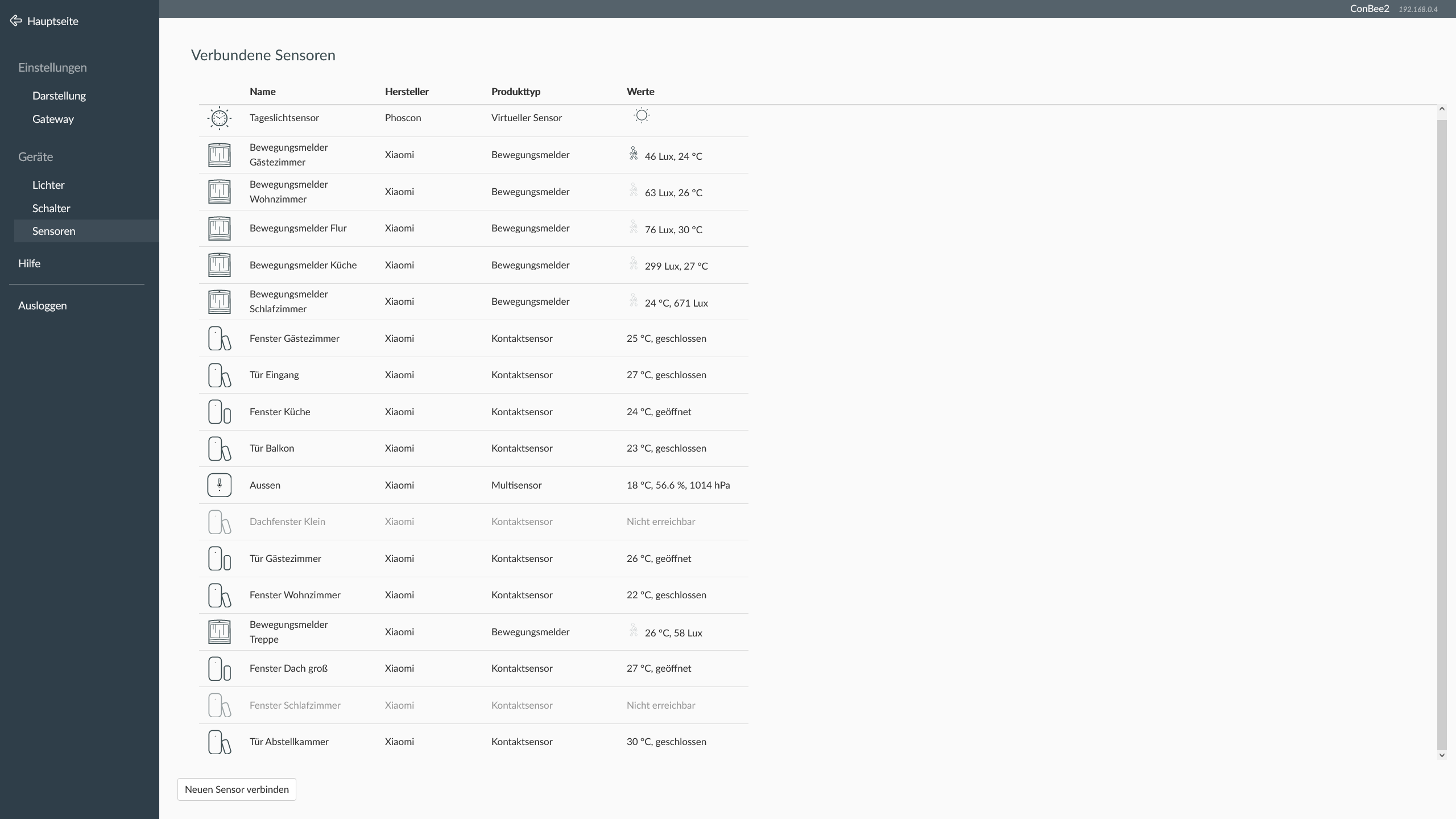
Task: Select the Tür Eingang name
Action: [274, 375]
